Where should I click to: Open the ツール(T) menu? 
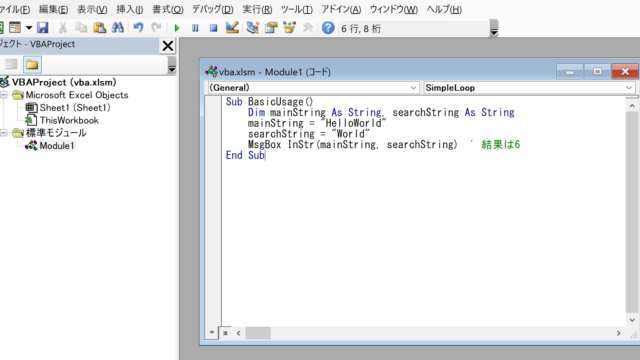pos(297,9)
